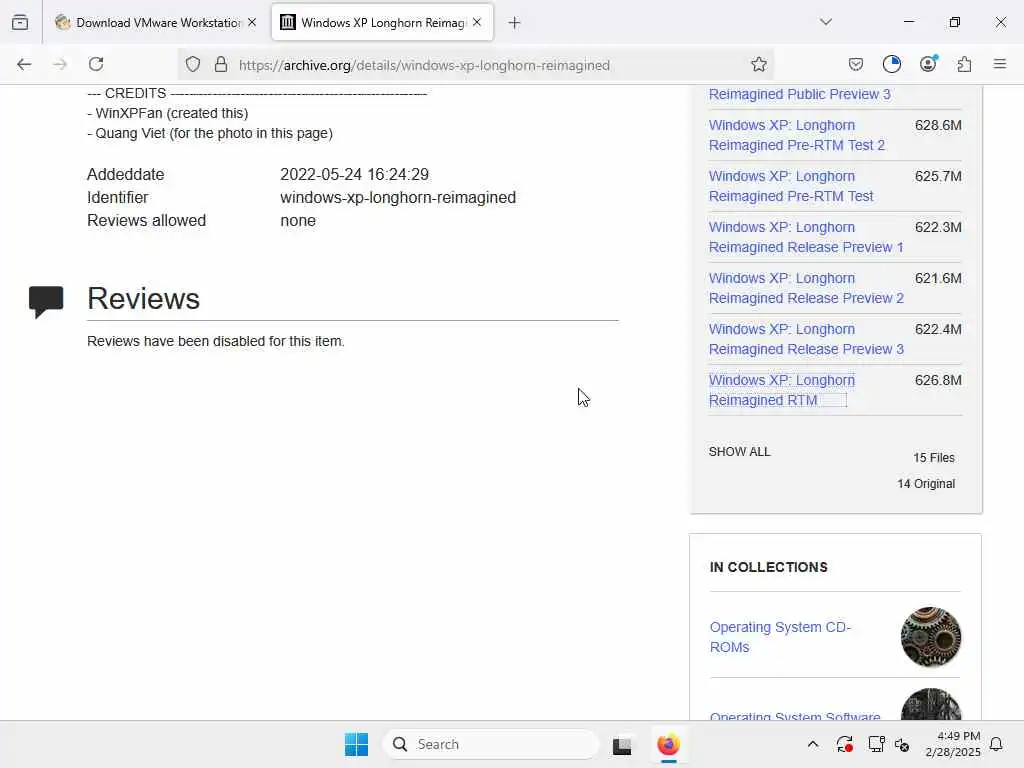The image size is (1024, 768).
Task: Open the Windows Start menu
Action: coord(357,744)
